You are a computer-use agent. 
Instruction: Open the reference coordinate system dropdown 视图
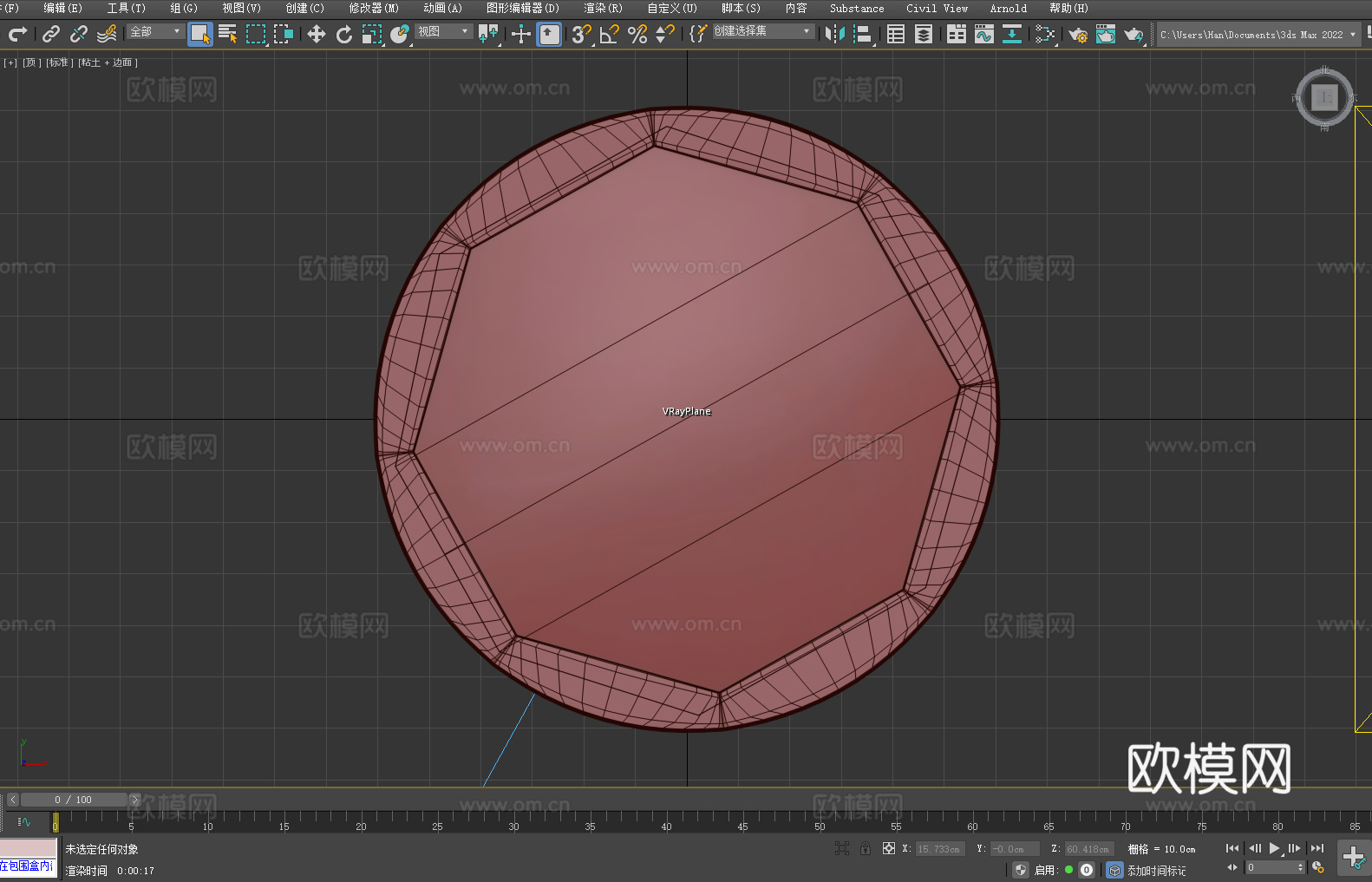pos(443,31)
